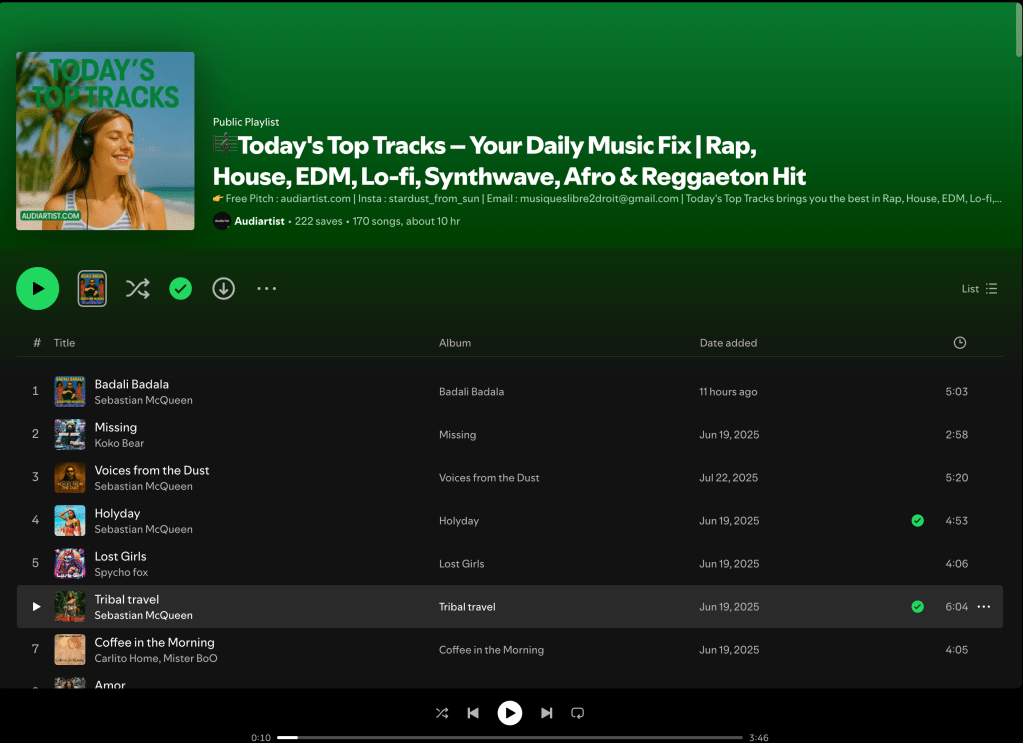Open artist Koko Bear

(119, 443)
